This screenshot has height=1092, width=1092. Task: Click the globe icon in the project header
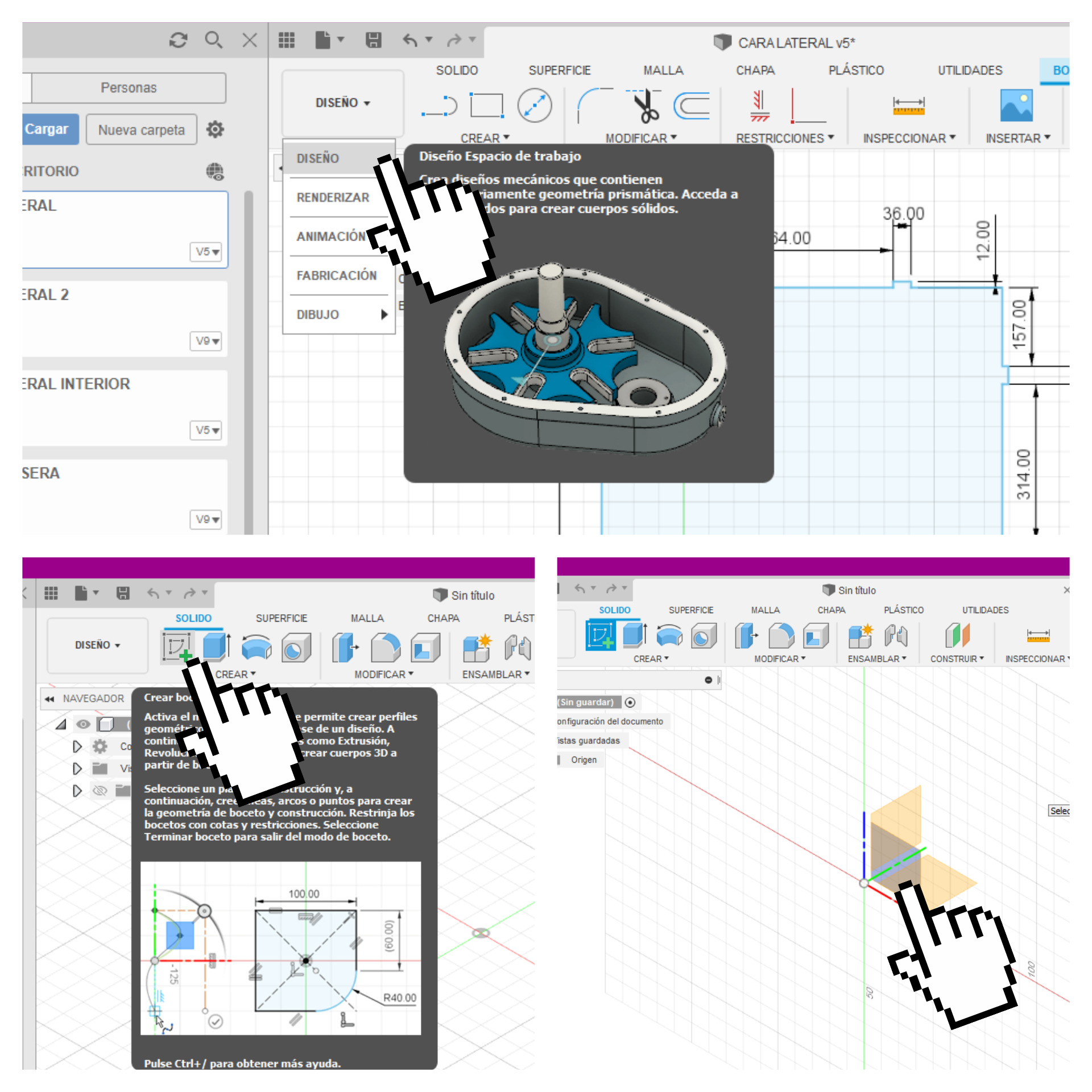(x=215, y=171)
